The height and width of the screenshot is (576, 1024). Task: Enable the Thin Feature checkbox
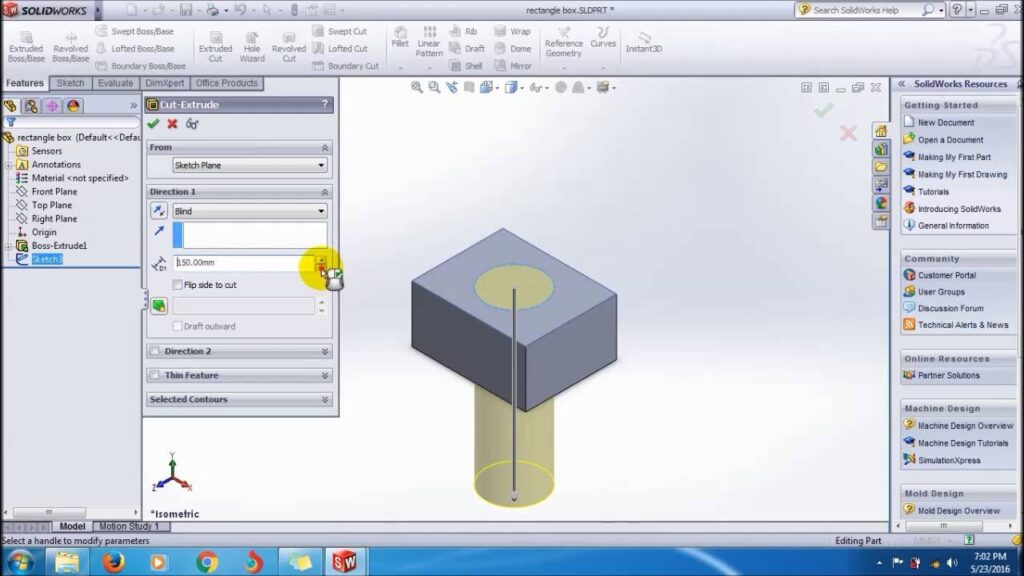(155, 376)
